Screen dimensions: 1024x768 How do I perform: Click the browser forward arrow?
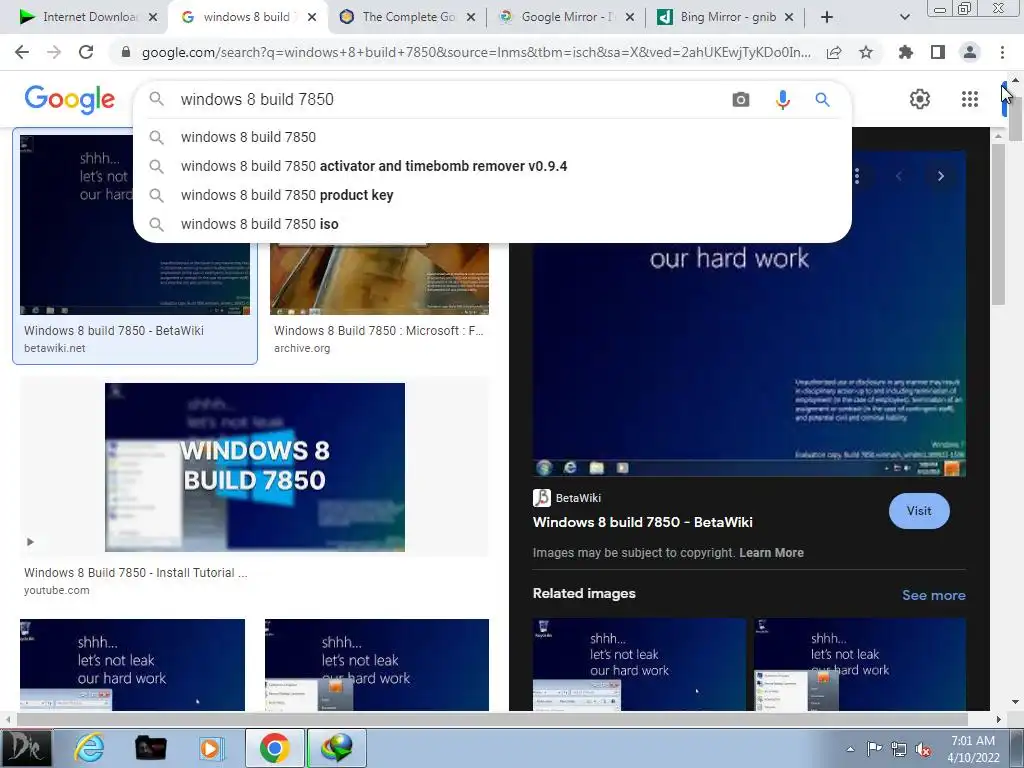coord(54,52)
